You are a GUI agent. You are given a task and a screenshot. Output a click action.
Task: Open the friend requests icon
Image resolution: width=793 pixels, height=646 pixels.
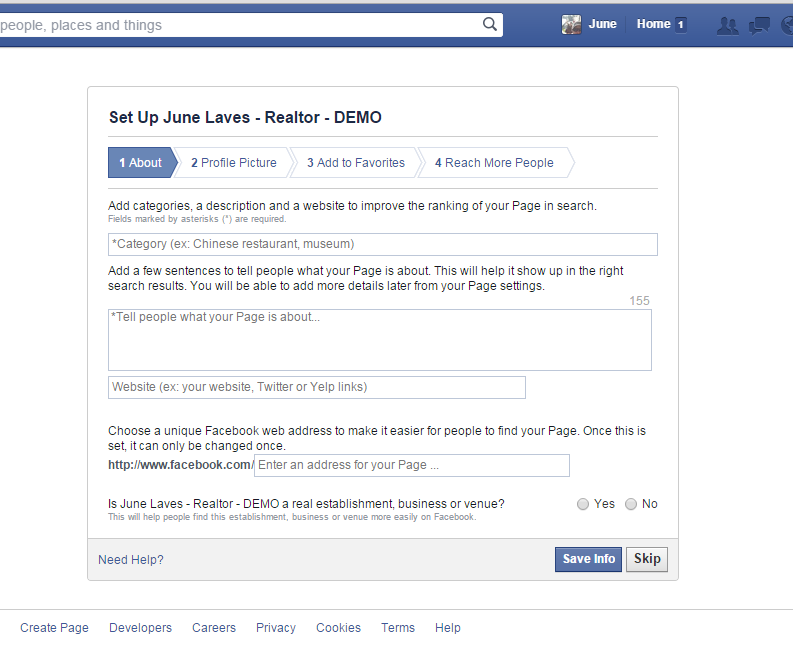coord(728,25)
